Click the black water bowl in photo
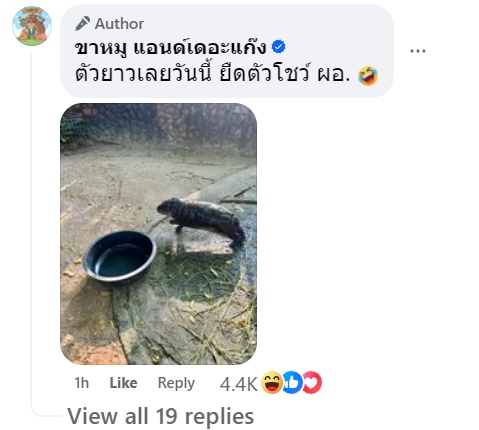This screenshot has width=479, height=430. [x=119, y=257]
